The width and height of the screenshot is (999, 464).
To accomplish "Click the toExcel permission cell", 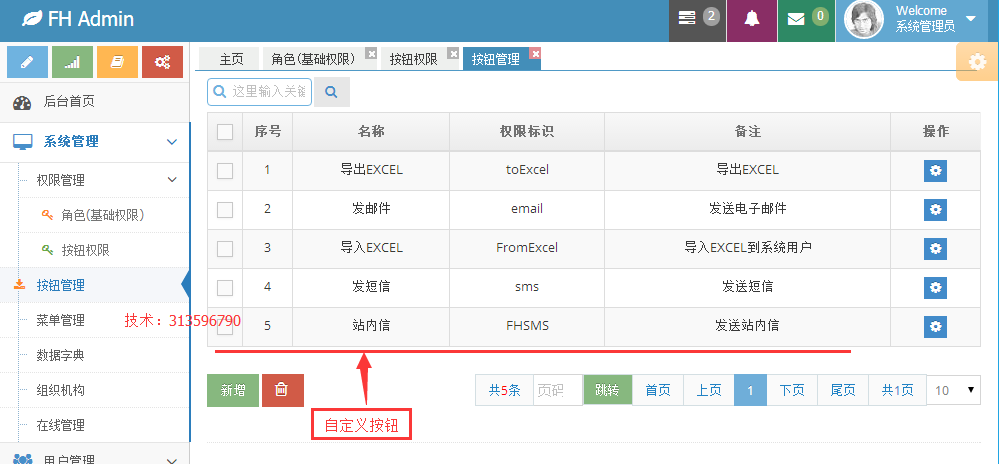I will (x=527, y=170).
